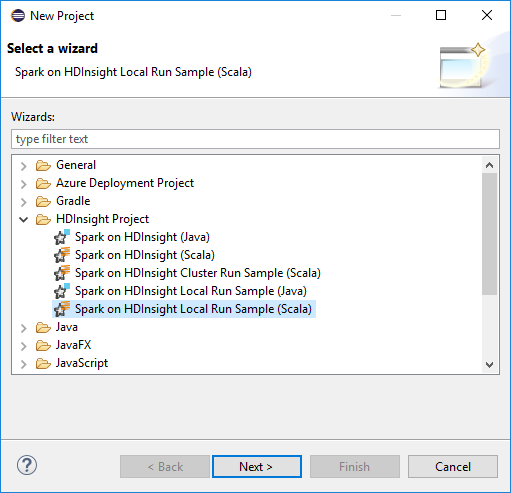Click the disabled Finish button
Screen dimensions: 511x493
[x=355, y=466]
